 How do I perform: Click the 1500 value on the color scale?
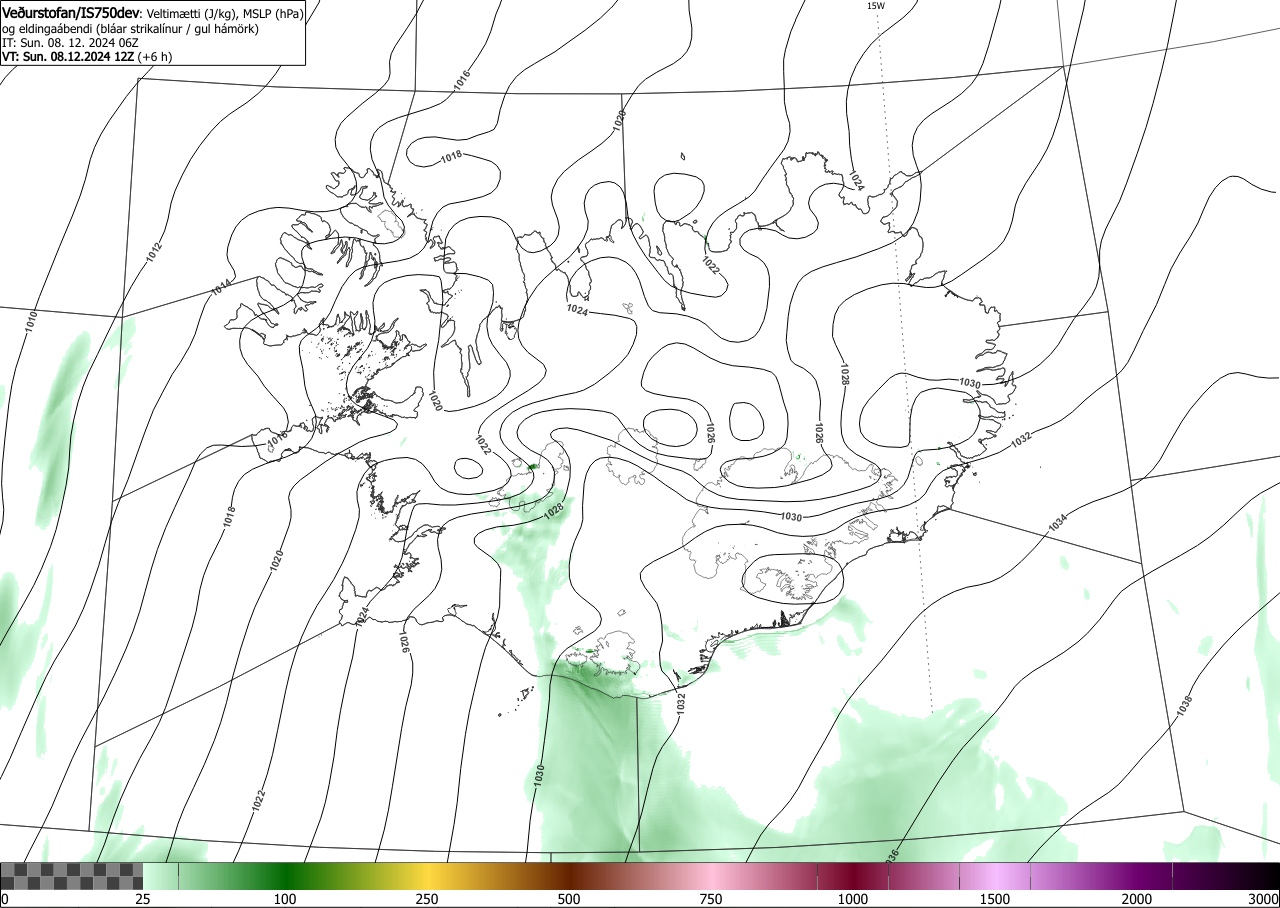click(995, 899)
